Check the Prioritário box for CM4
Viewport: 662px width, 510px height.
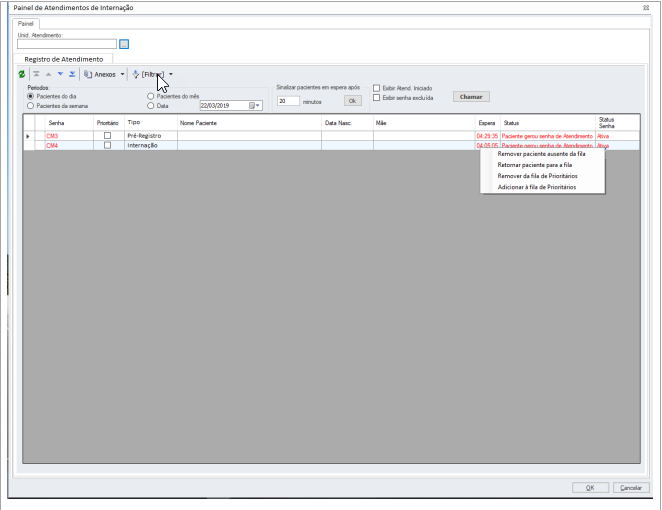[x=107, y=145]
